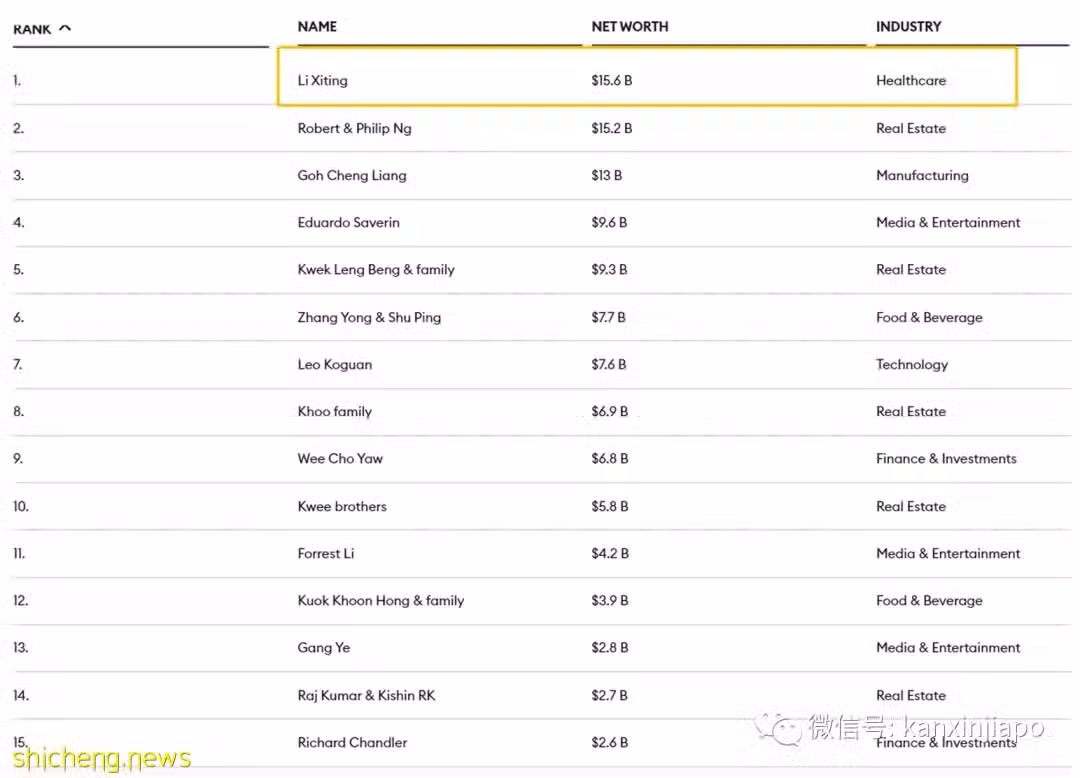Select Food & Beverage in Kuok Khoon Hong row
Image resolution: width=1080 pixels, height=778 pixels.
[929, 601]
